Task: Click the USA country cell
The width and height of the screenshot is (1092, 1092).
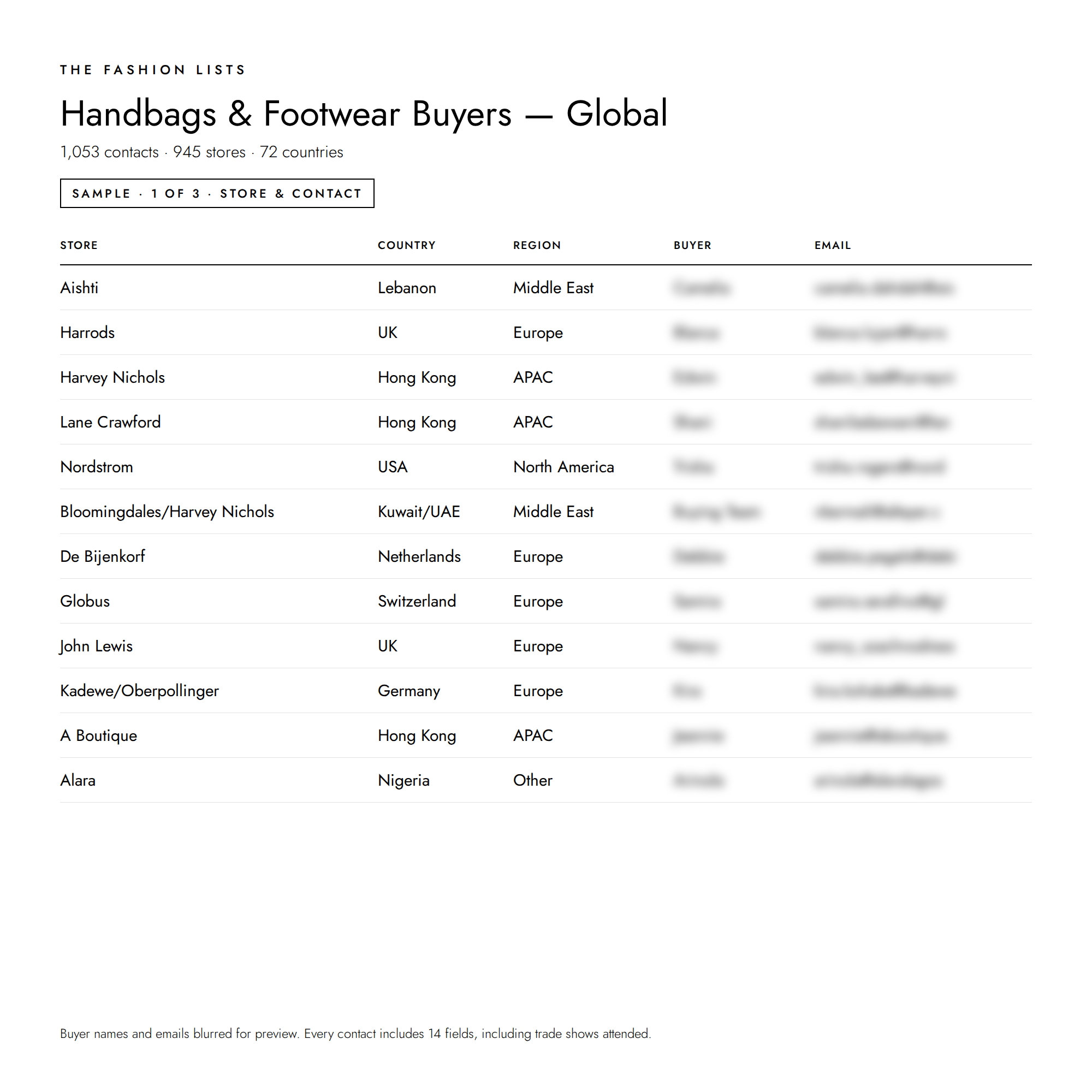Action: (393, 467)
